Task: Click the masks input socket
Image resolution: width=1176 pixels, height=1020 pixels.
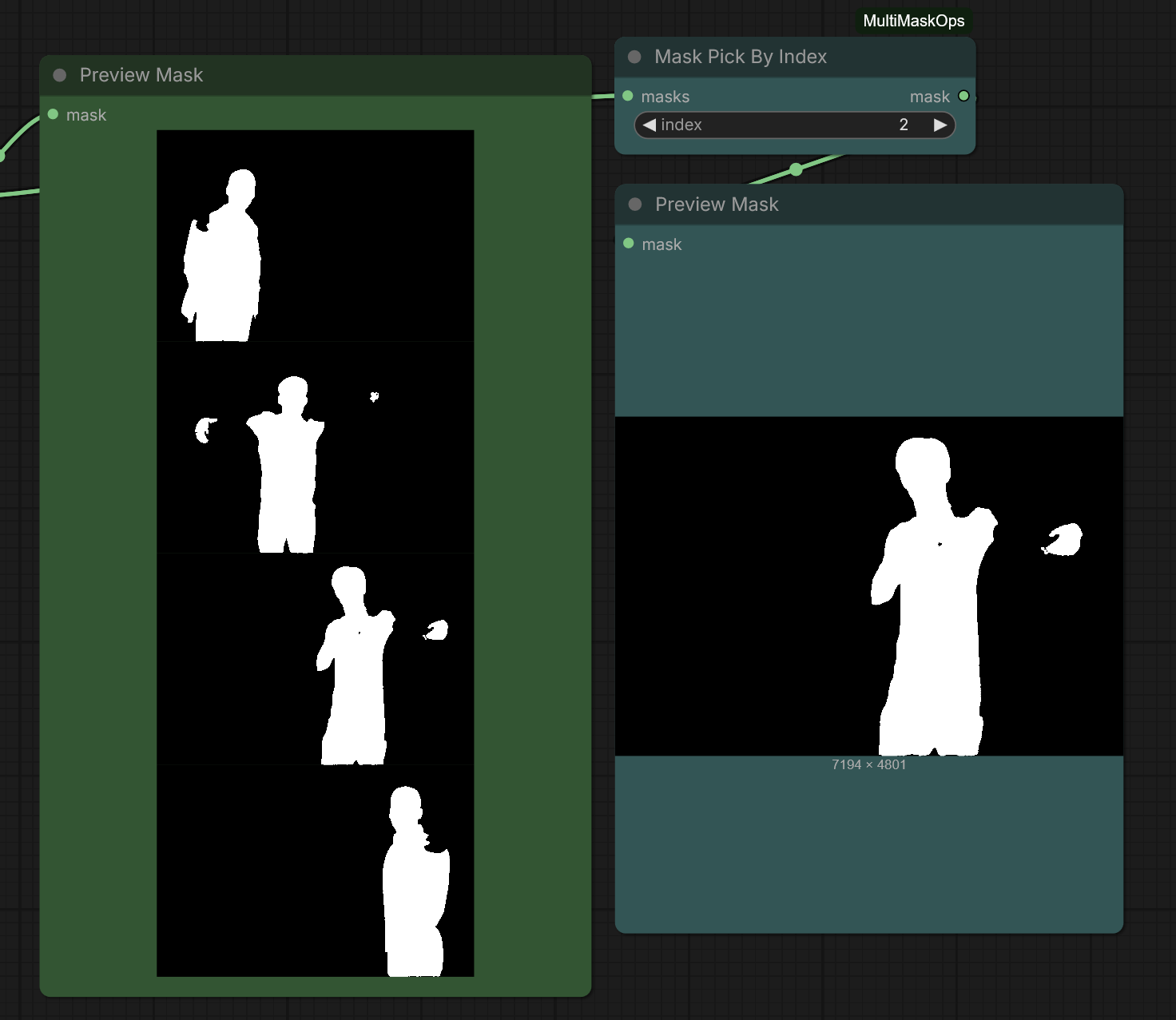Action: click(x=628, y=96)
